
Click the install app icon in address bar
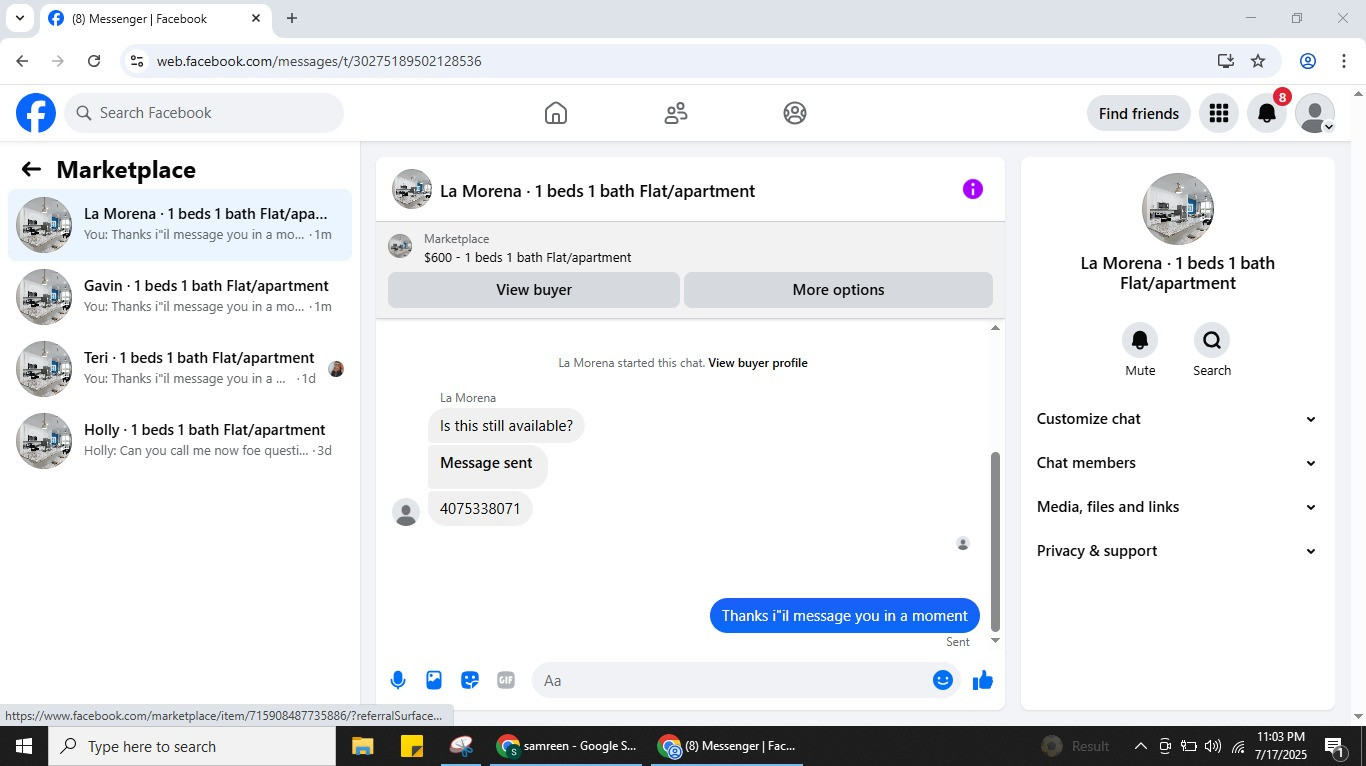pyautogui.click(x=1226, y=61)
